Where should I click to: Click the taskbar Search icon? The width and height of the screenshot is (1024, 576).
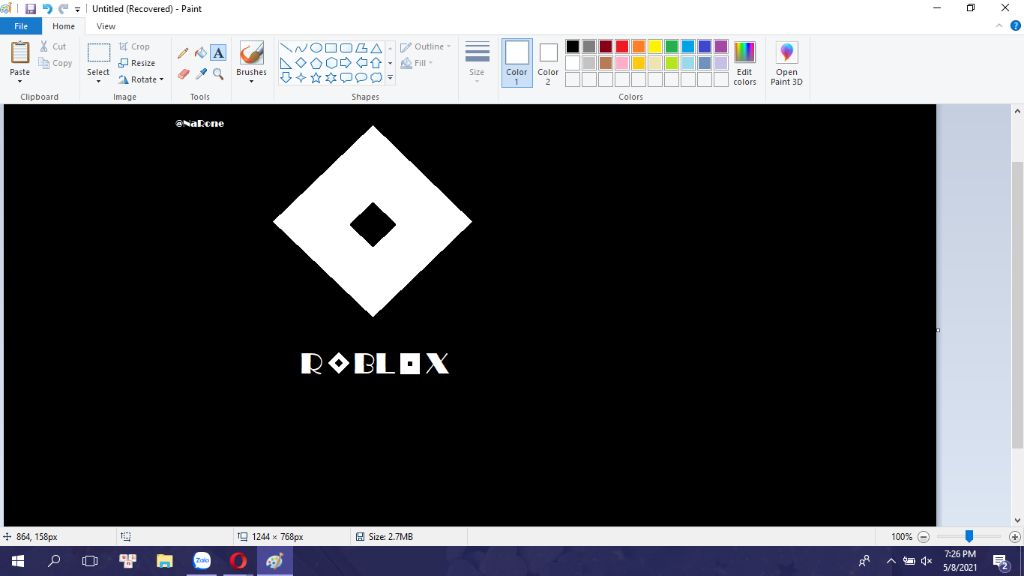click(54, 561)
